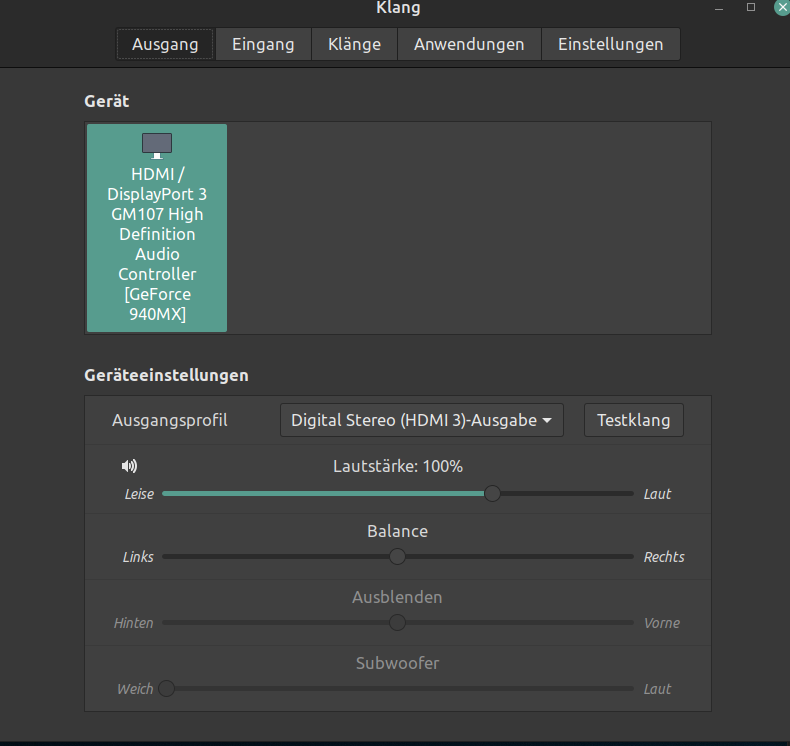Open the Klänge tab
The height and width of the screenshot is (746, 790).
[x=354, y=44]
